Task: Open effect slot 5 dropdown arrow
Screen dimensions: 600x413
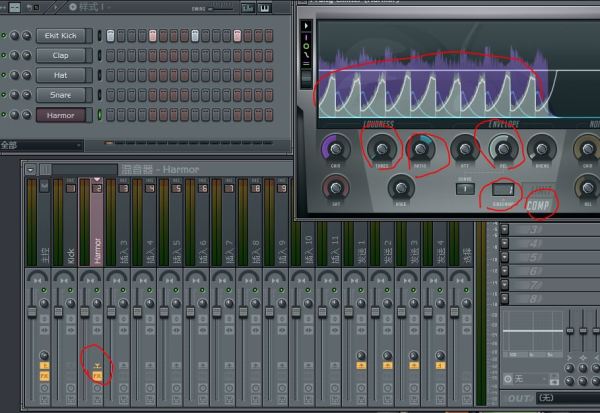Action: [x=505, y=257]
